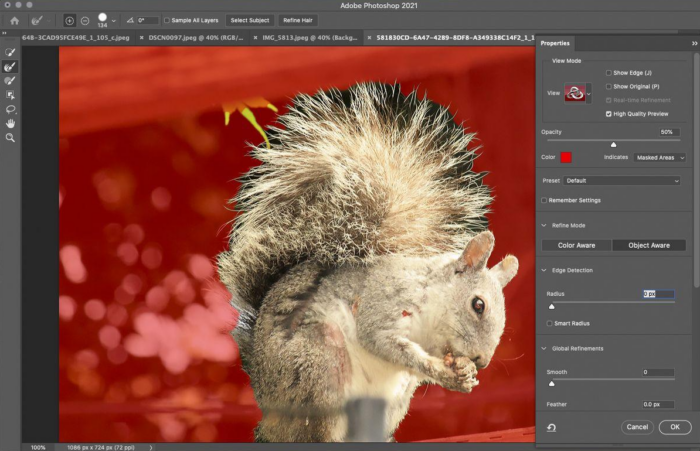700x451 pixels.
Task: Close the 581830CD-6A47 document tab
Action: [x=369, y=38]
